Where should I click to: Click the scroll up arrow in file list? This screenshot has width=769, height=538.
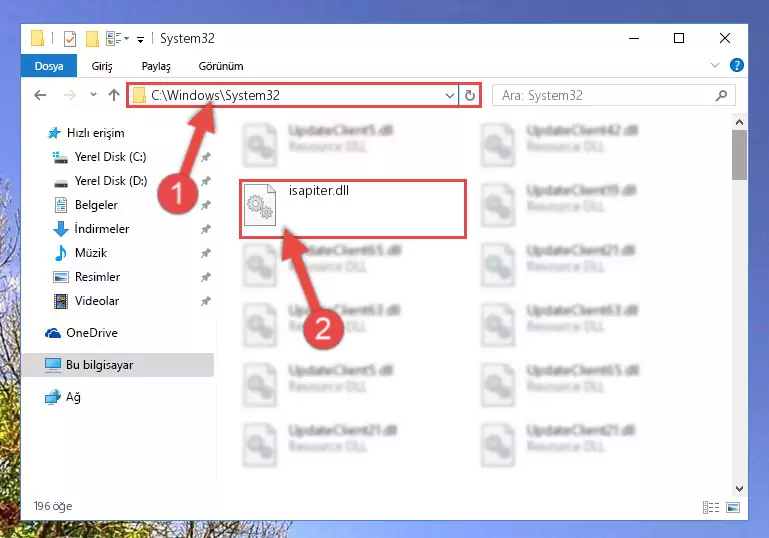[740, 122]
